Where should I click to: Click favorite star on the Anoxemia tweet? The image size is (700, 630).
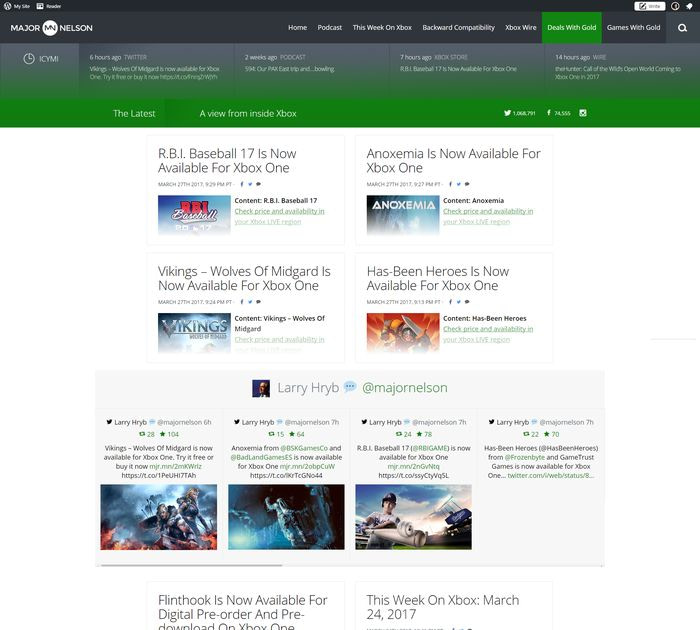pos(292,434)
